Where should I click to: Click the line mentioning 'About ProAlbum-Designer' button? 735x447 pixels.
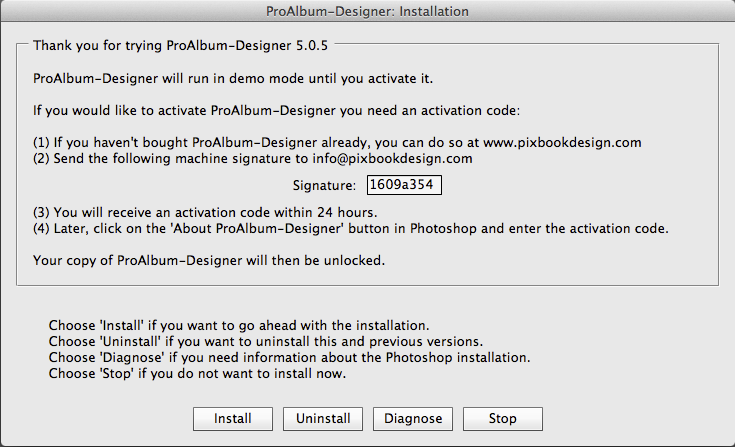pyautogui.click(x=351, y=228)
